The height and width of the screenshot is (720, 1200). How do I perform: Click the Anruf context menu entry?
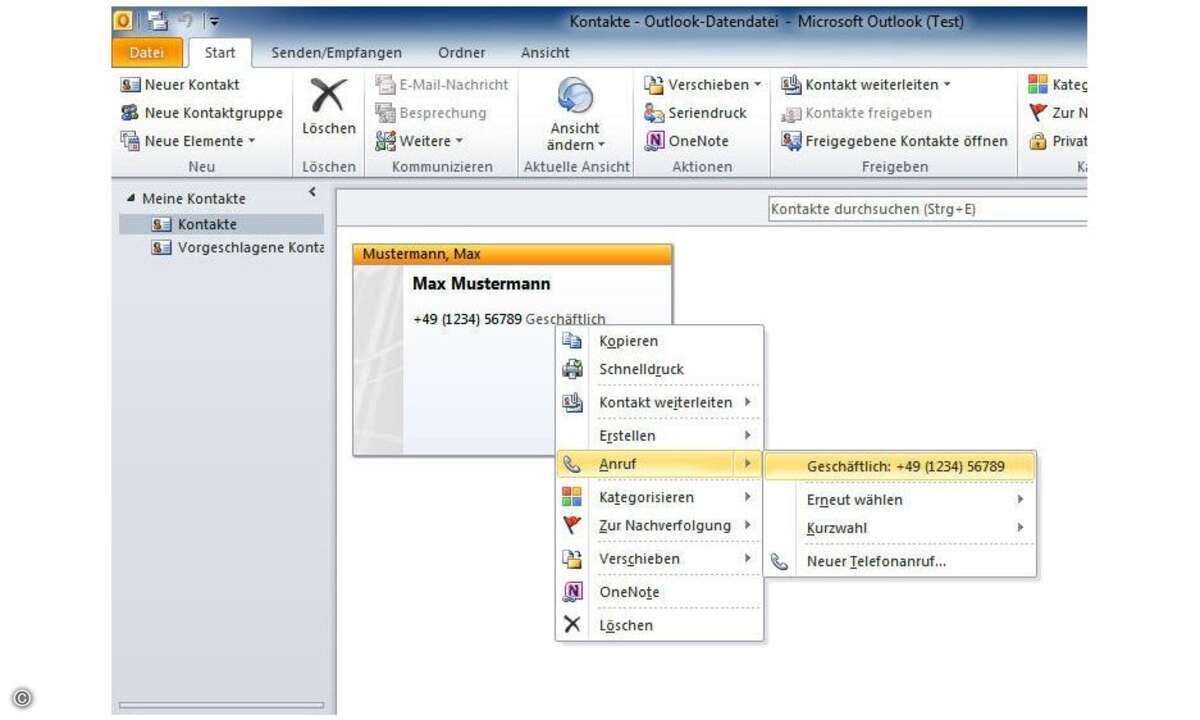(x=659, y=464)
